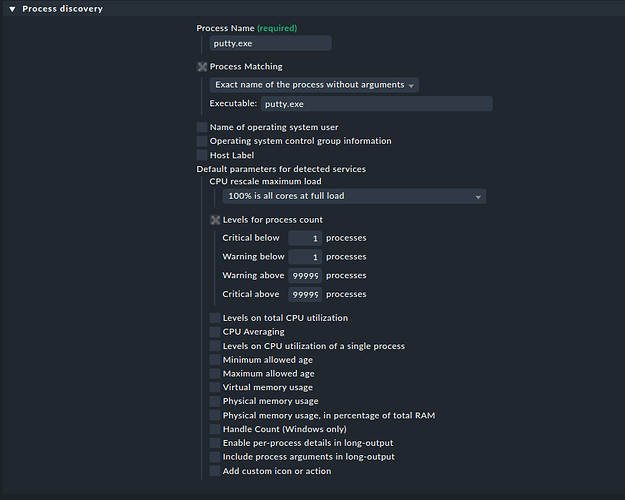Check the Virtual memory usage box
The image size is (625, 500).
[215, 387]
